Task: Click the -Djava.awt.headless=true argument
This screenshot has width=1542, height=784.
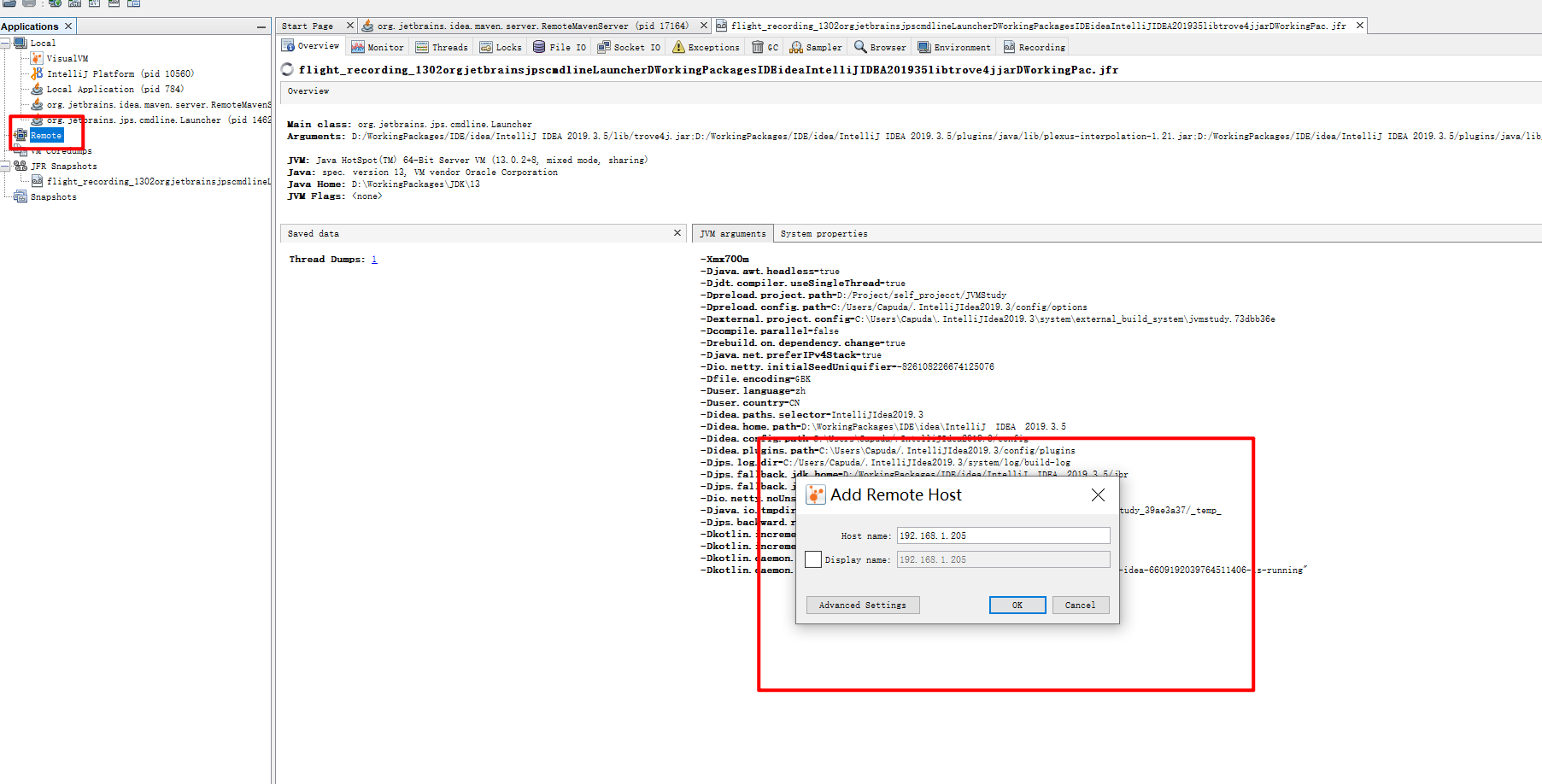Action: [770, 271]
